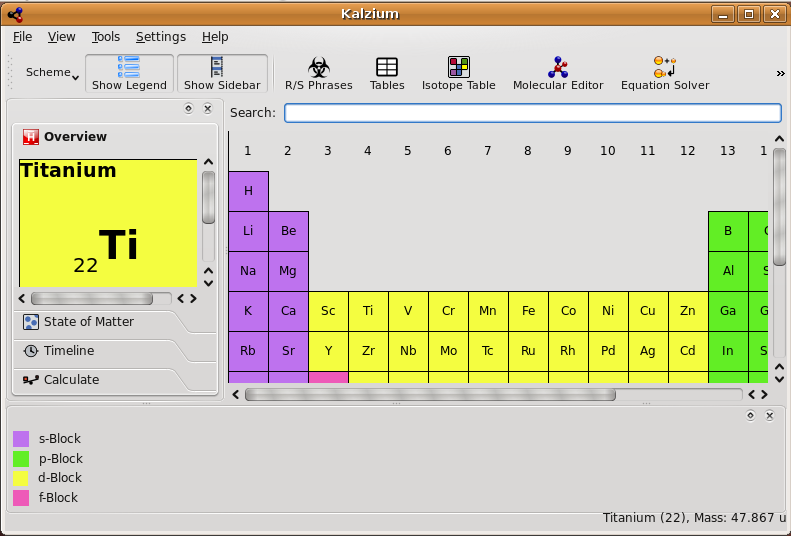This screenshot has width=791, height=536.
Task: Launch the Molecular Editor
Action: [x=558, y=74]
